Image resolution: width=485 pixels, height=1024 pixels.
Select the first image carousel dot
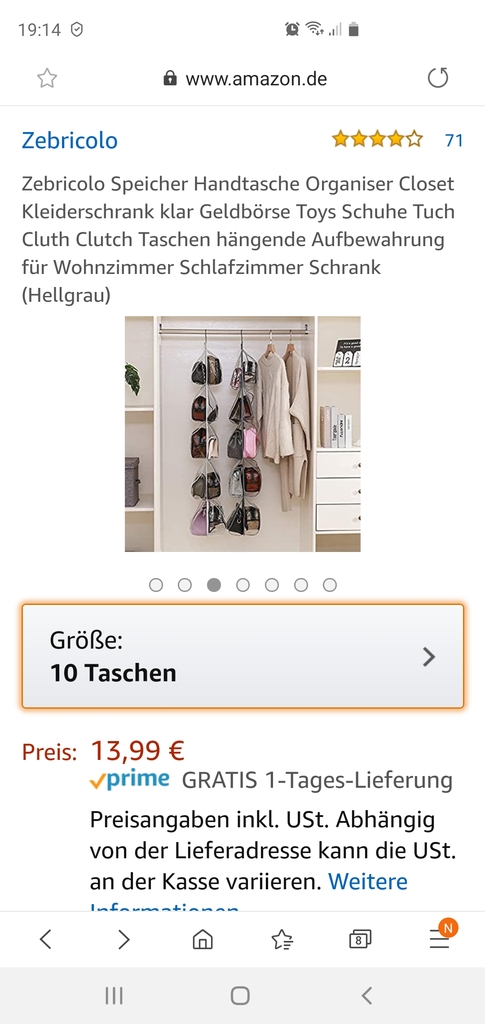tap(155, 585)
